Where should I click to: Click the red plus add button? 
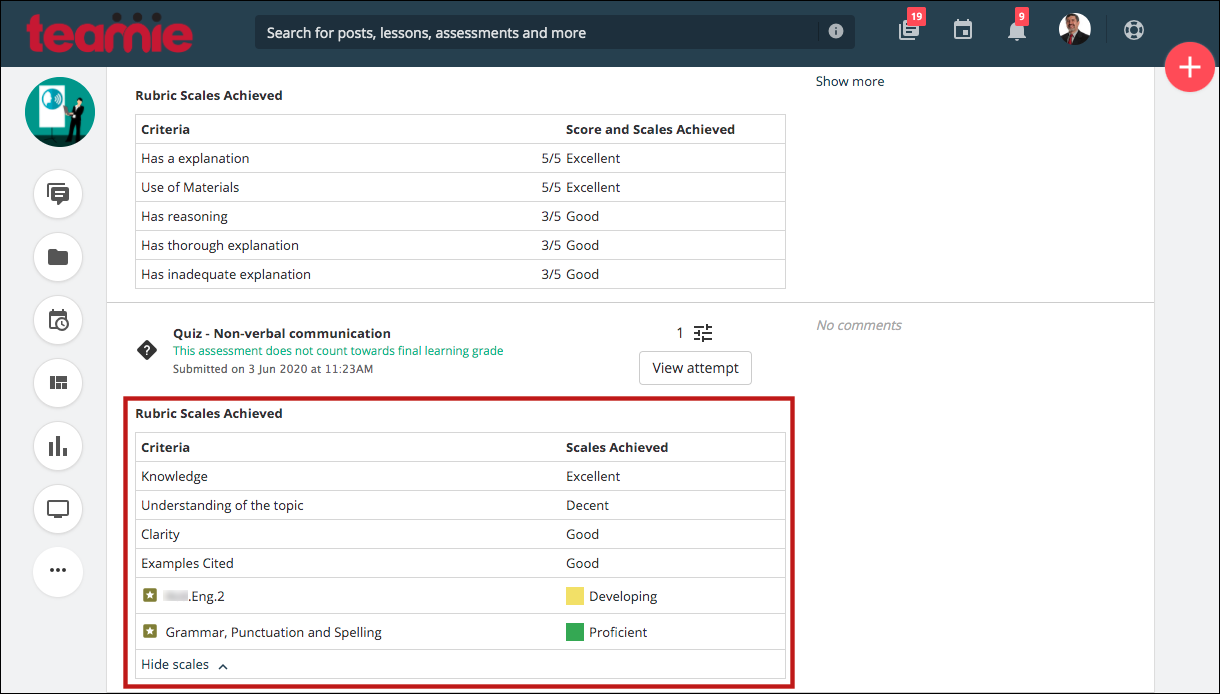pos(1189,68)
